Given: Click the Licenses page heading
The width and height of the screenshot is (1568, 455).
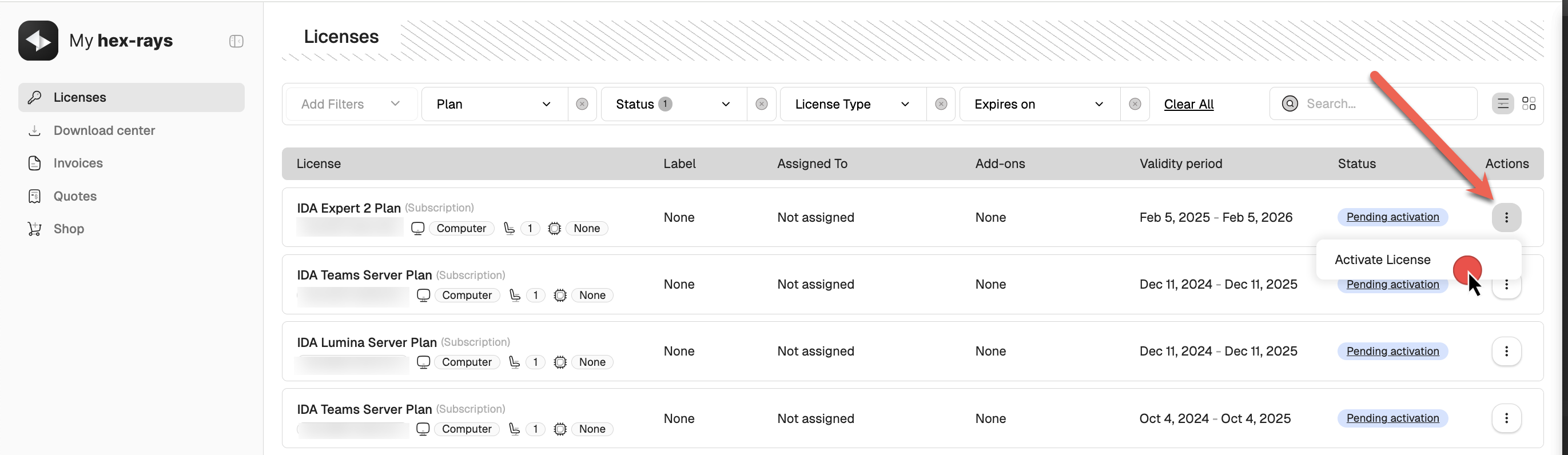Looking at the screenshot, I should [x=341, y=37].
